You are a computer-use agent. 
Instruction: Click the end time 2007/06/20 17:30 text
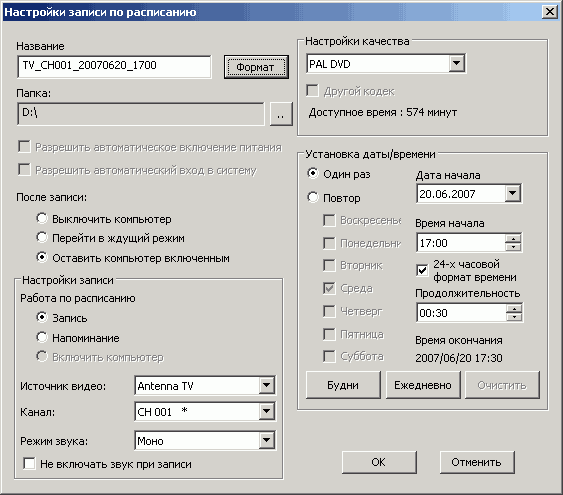click(x=459, y=358)
